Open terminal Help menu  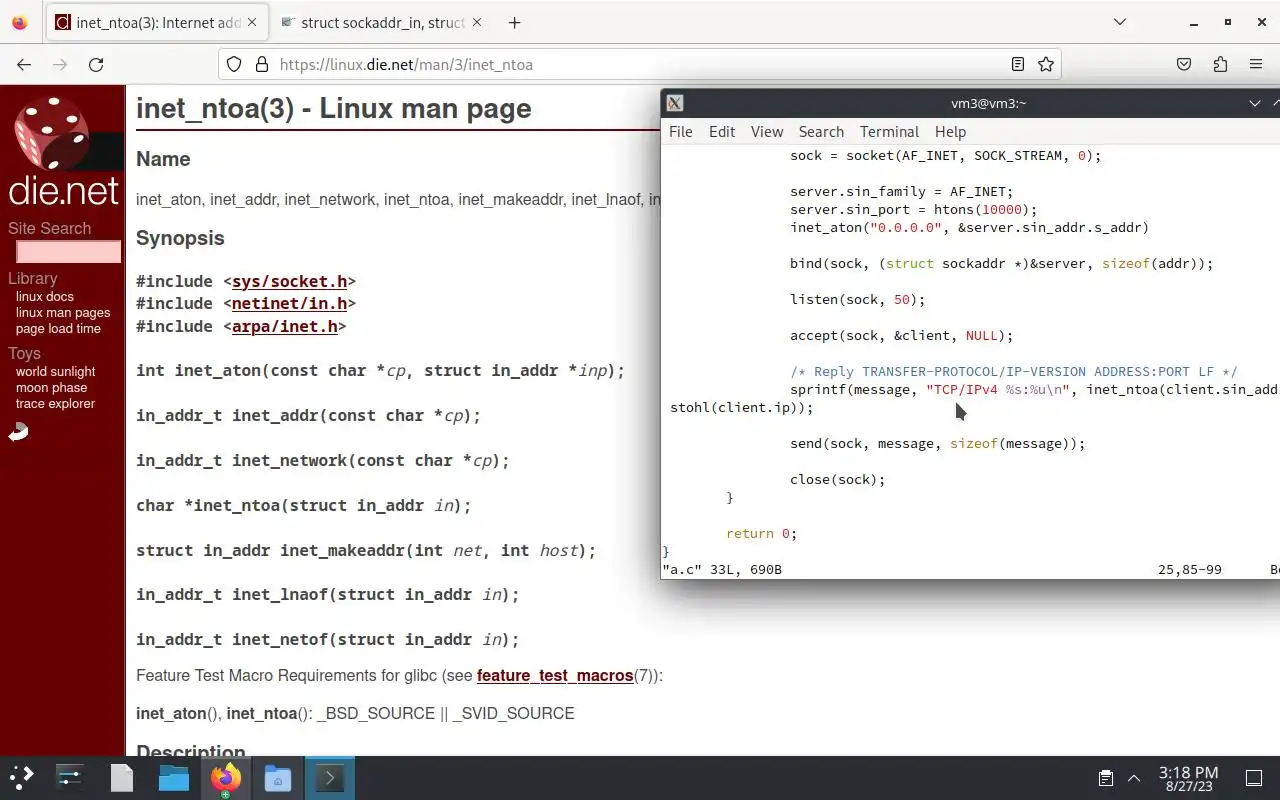click(x=950, y=131)
